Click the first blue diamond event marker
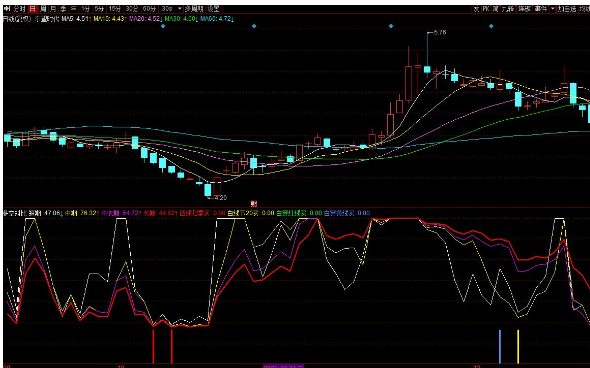Screen dimensions: 590x368 point(163,26)
